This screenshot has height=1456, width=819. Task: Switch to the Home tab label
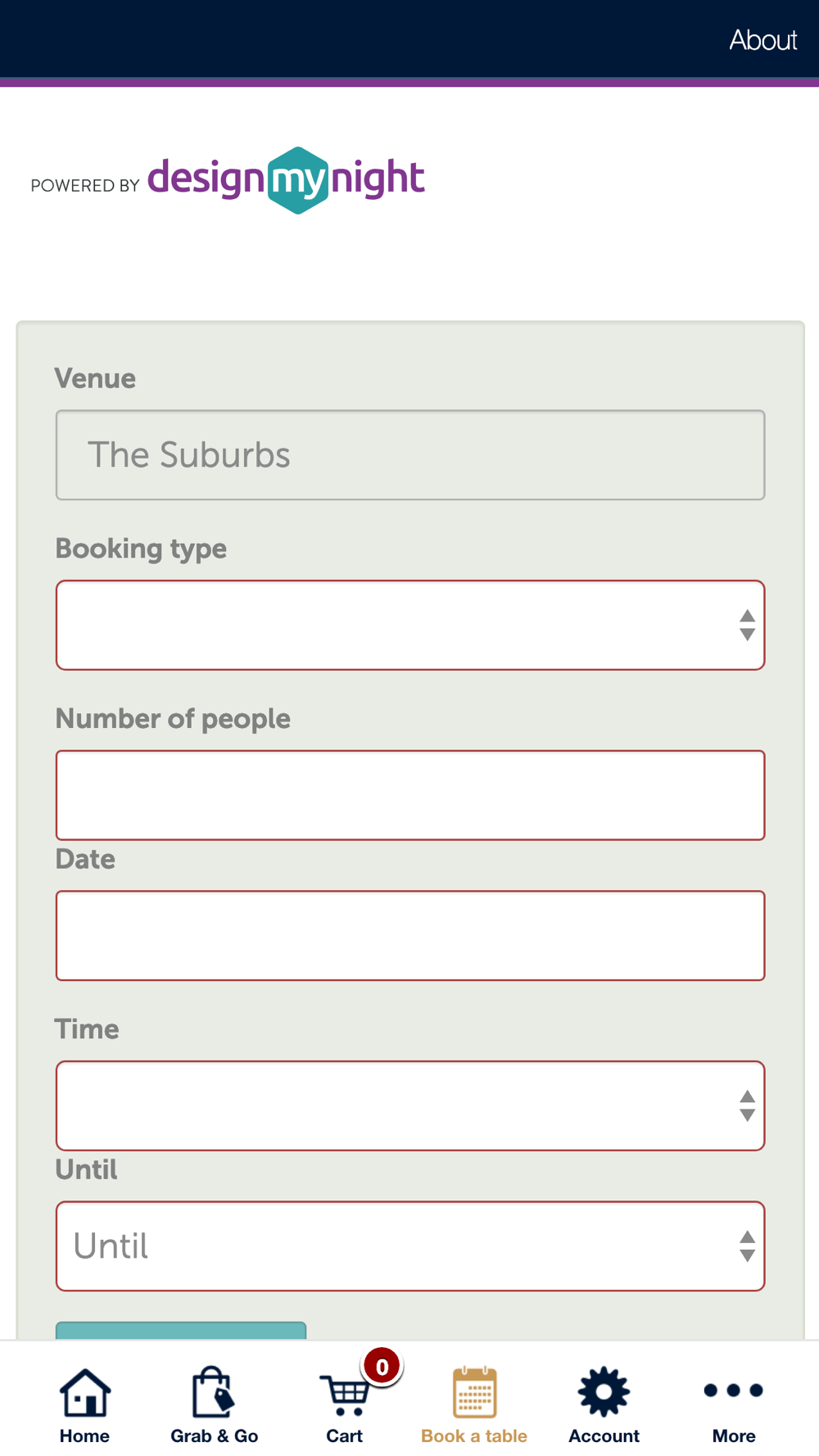[84, 1436]
